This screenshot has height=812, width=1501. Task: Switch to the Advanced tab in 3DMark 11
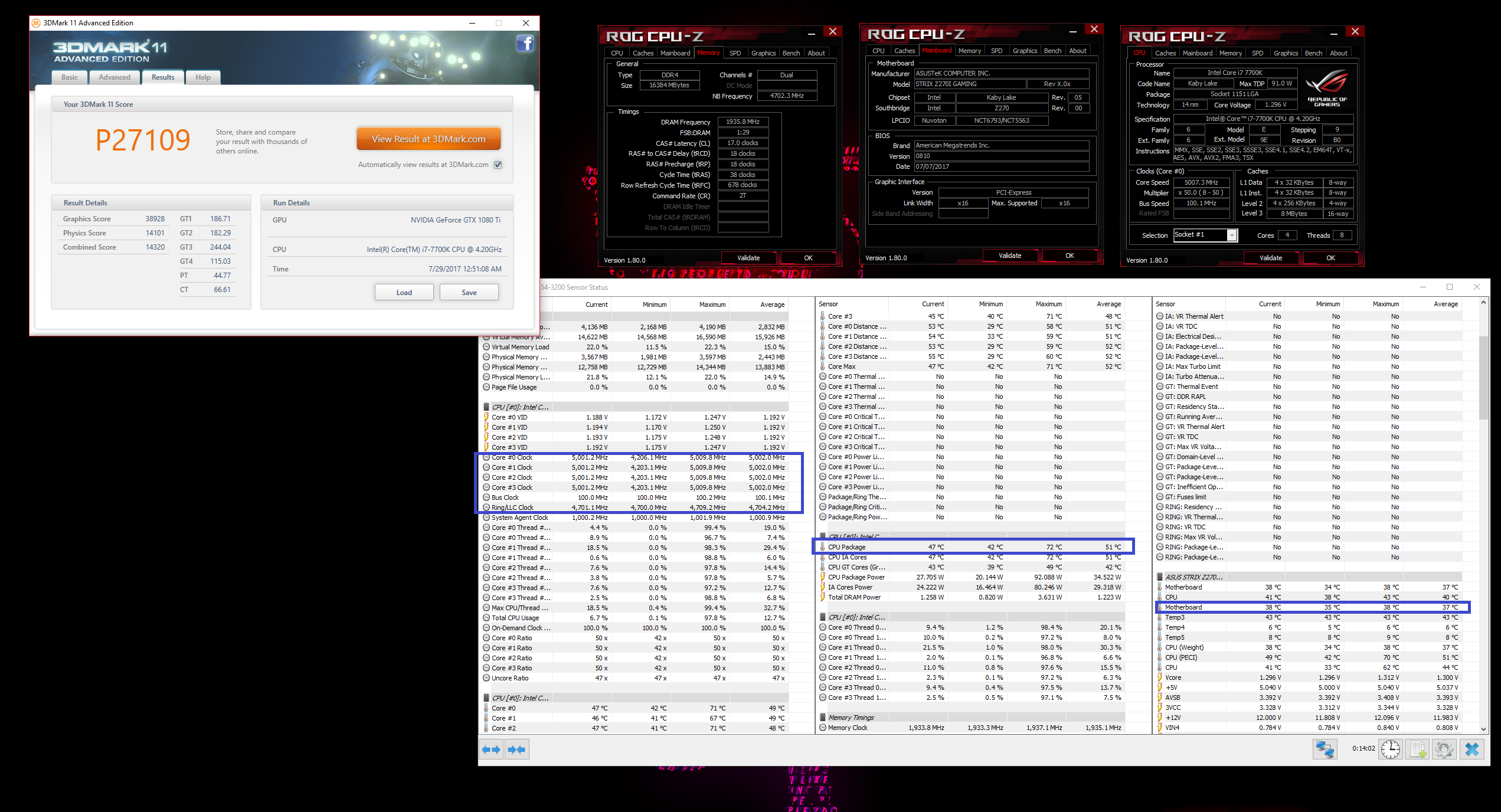coord(115,77)
